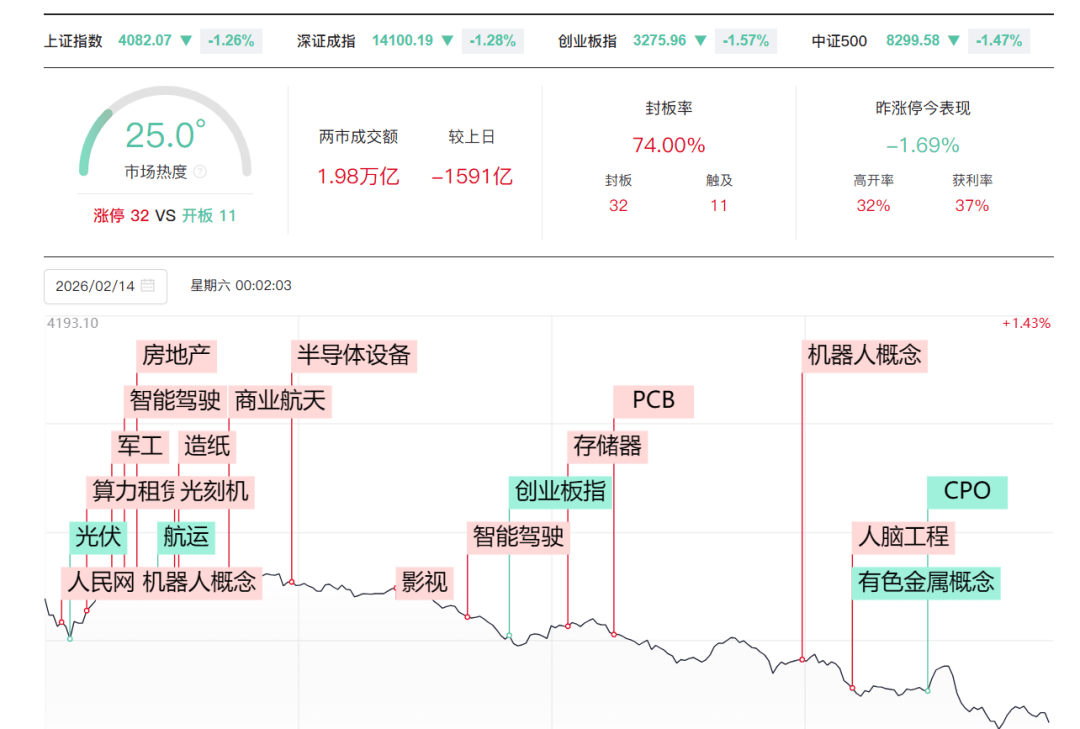Click the down arrow next to 上证指数 4082.07
The height and width of the screenshot is (729, 1080).
pos(186,41)
